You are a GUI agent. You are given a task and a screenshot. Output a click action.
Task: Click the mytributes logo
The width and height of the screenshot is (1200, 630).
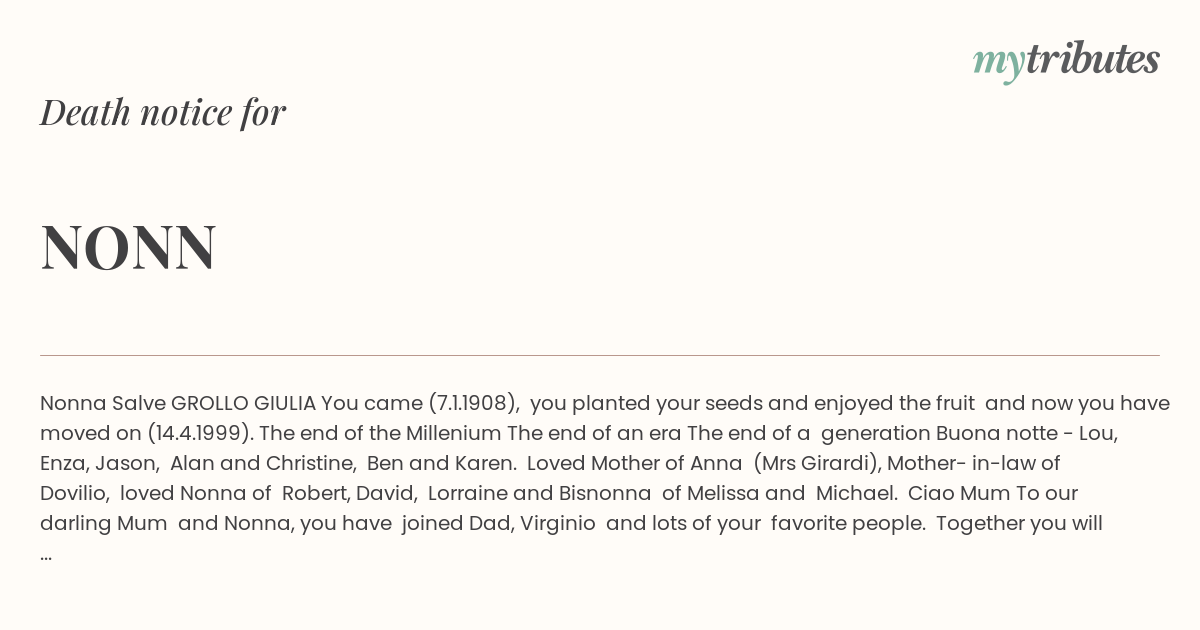(x=1066, y=61)
